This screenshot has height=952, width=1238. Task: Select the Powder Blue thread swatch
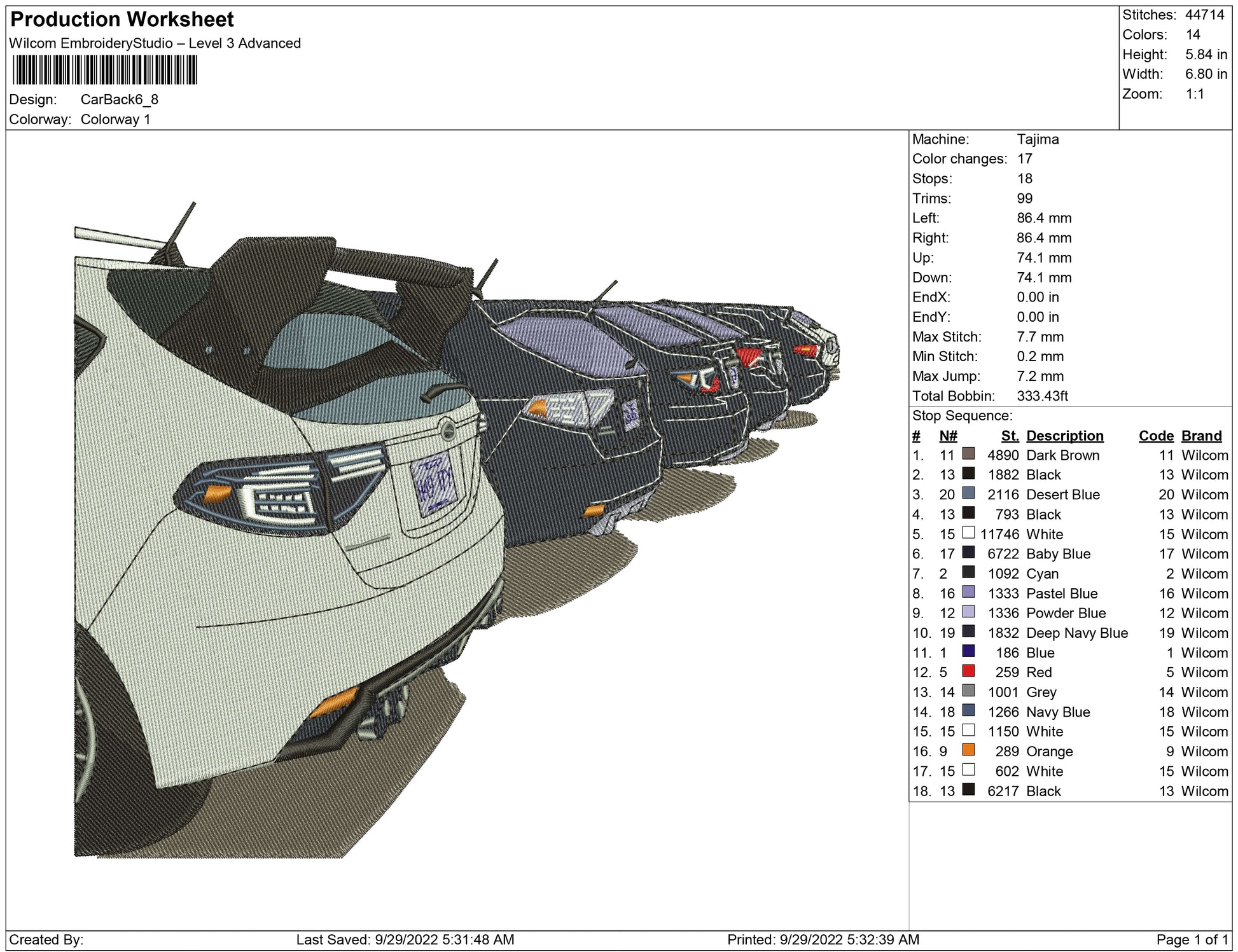[968, 612]
